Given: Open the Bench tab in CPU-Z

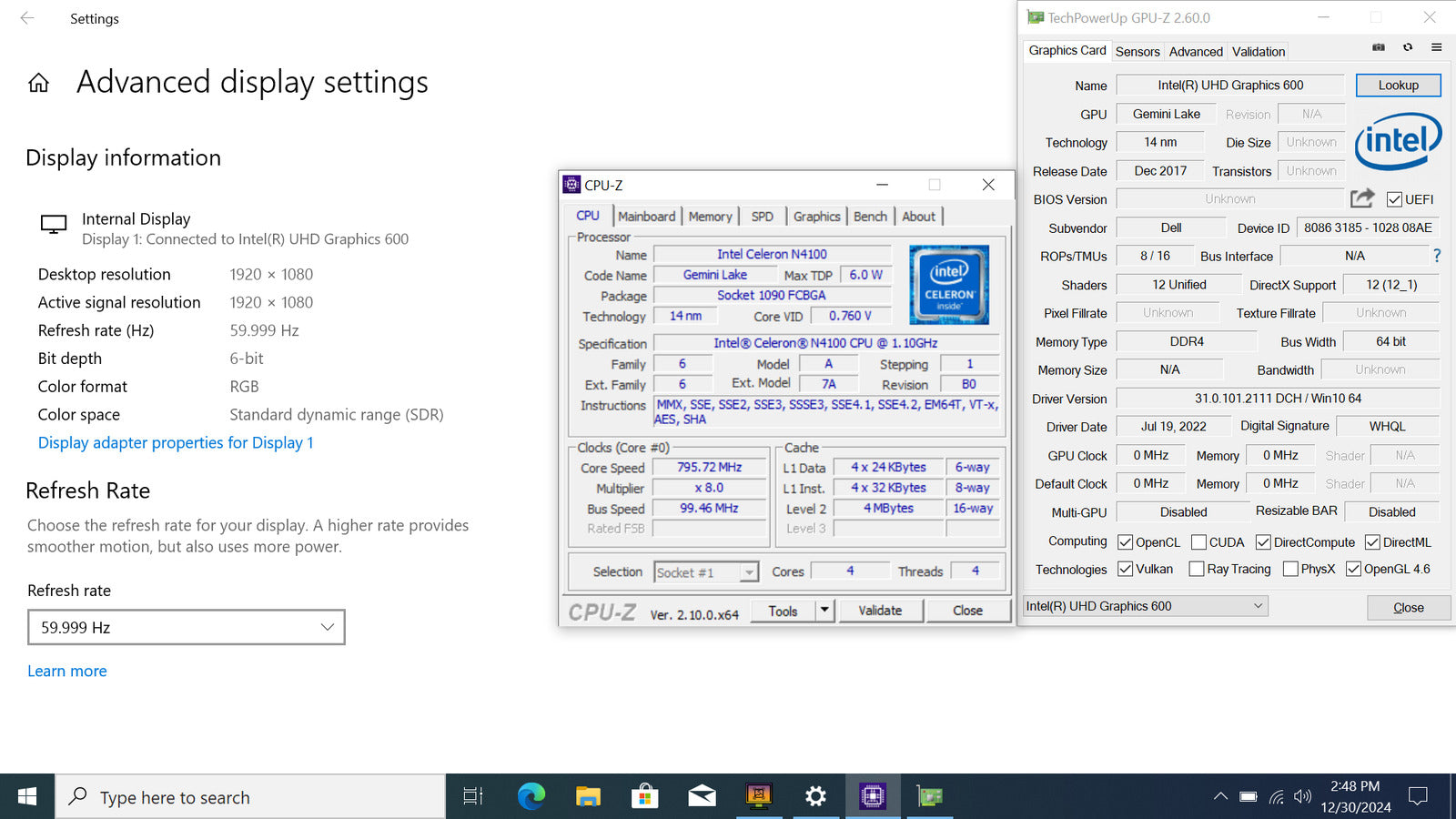Looking at the screenshot, I should pyautogui.click(x=870, y=217).
